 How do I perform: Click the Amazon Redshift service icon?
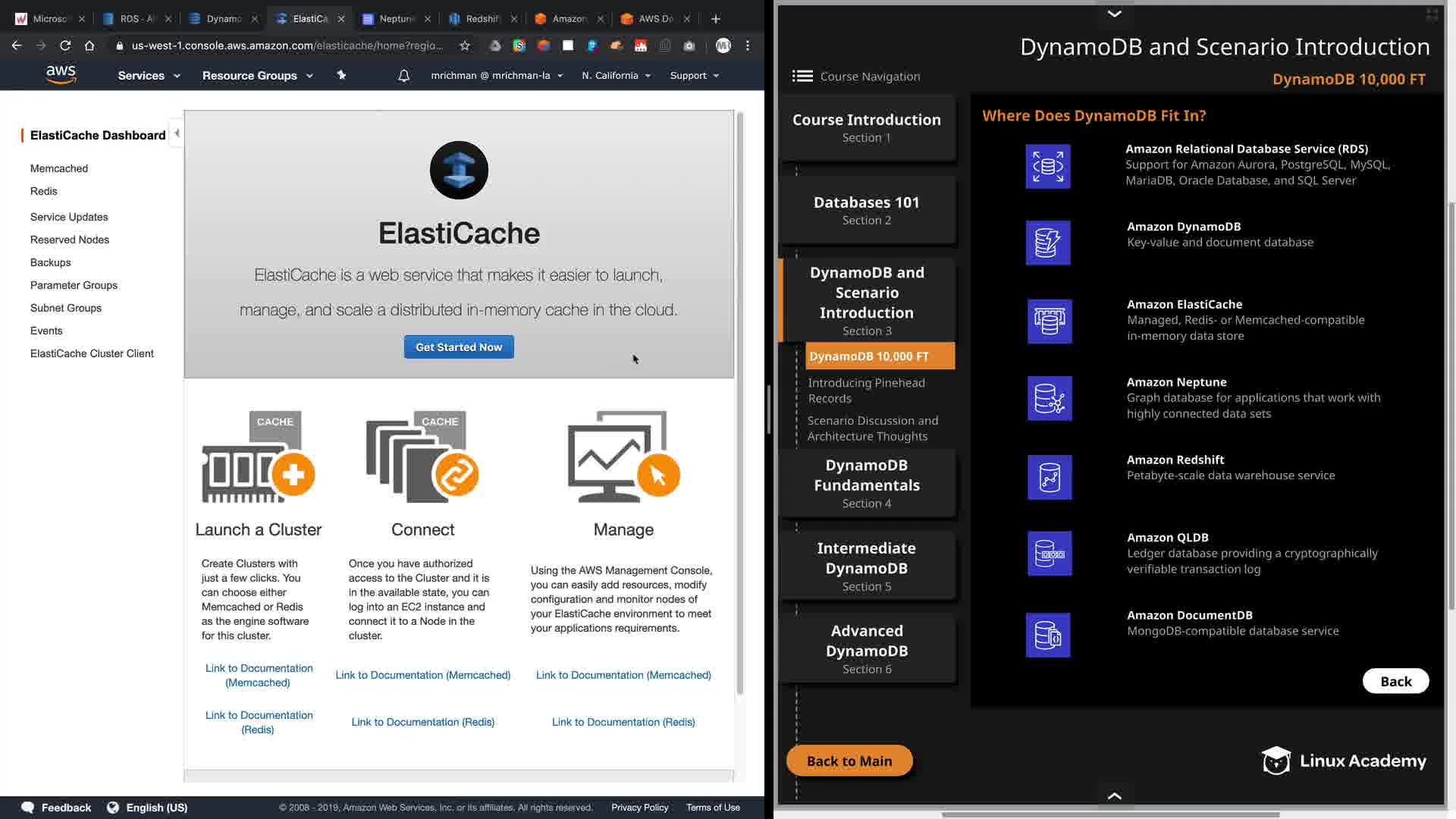pos(1049,477)
